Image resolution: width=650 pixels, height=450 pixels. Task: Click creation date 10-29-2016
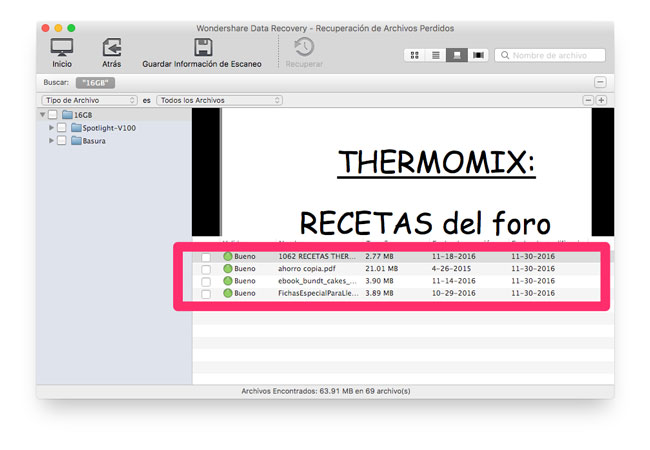[x=454, y=293]
